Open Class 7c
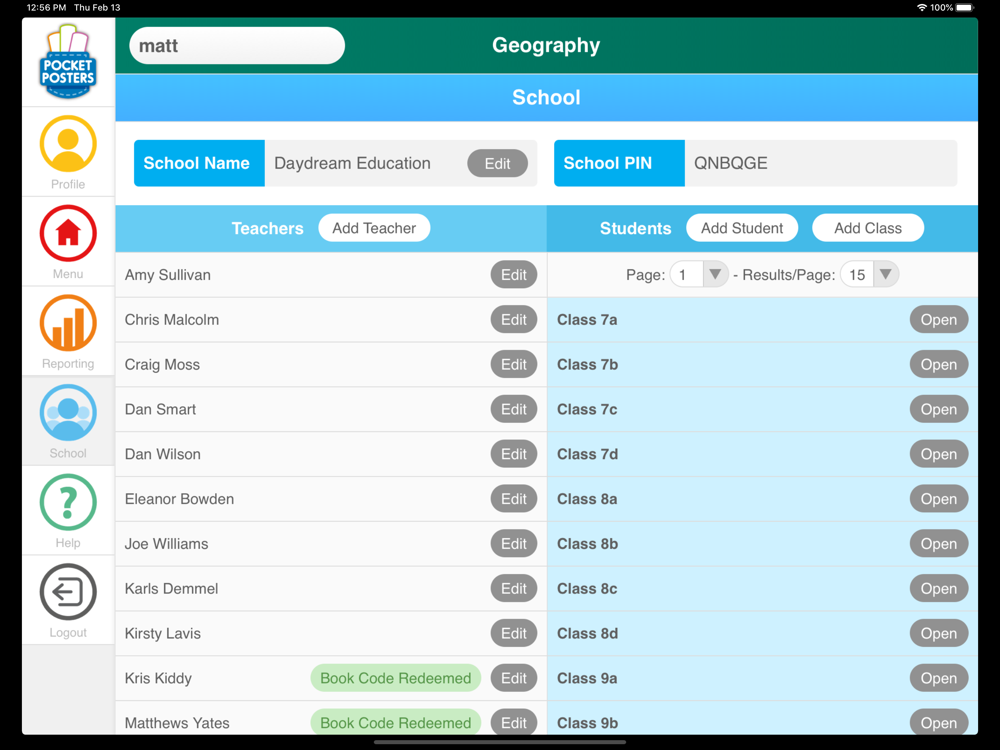 pos(939,409)
